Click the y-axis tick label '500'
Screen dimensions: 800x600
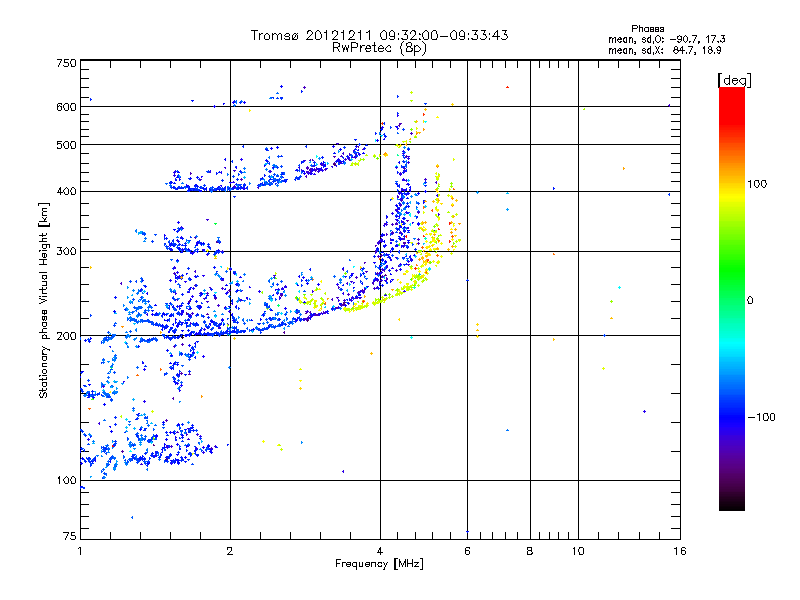pos(66,145)
